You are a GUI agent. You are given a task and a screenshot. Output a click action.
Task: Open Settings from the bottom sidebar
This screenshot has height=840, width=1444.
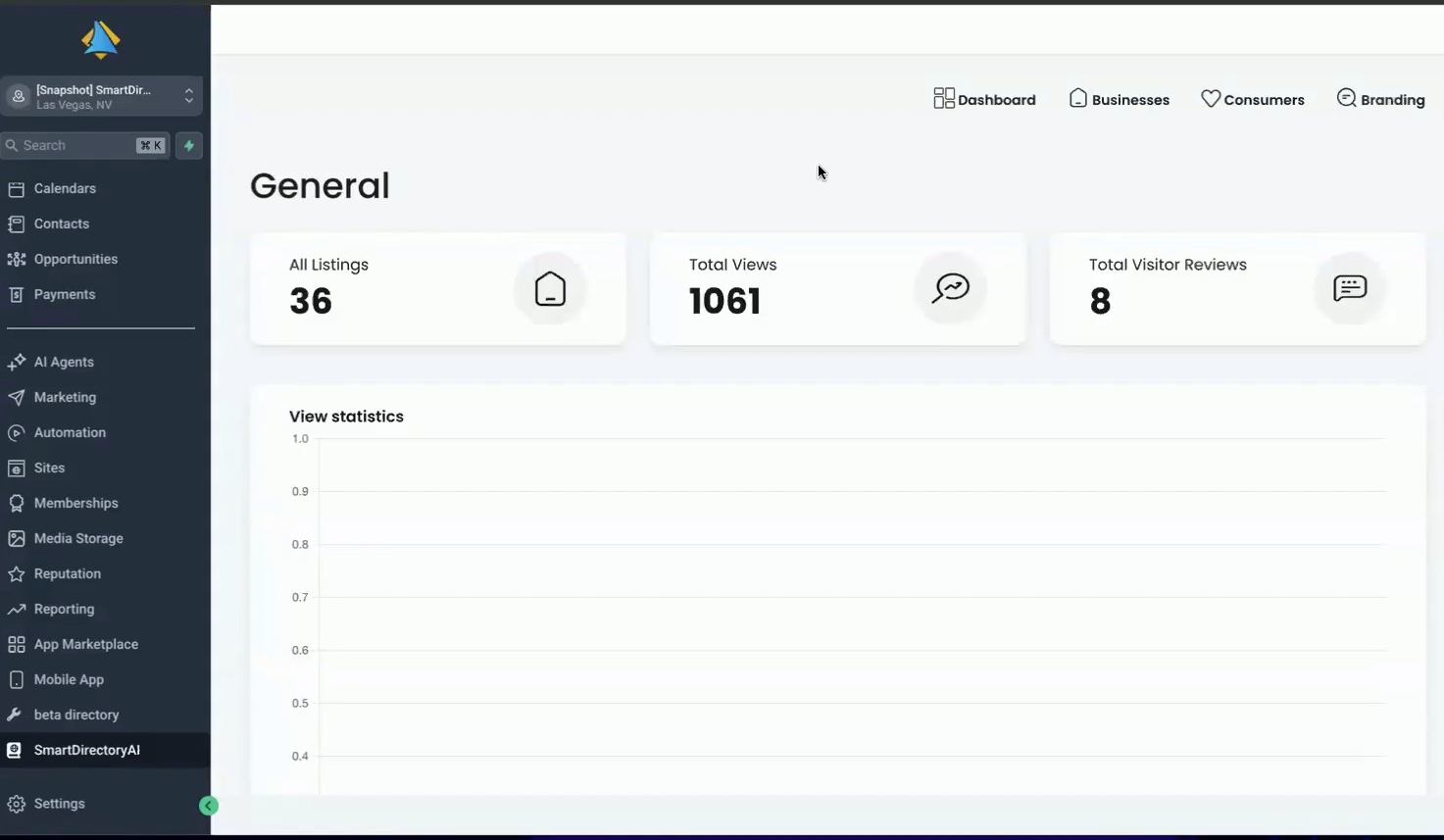pyautogui.click(x=59, y=803)
